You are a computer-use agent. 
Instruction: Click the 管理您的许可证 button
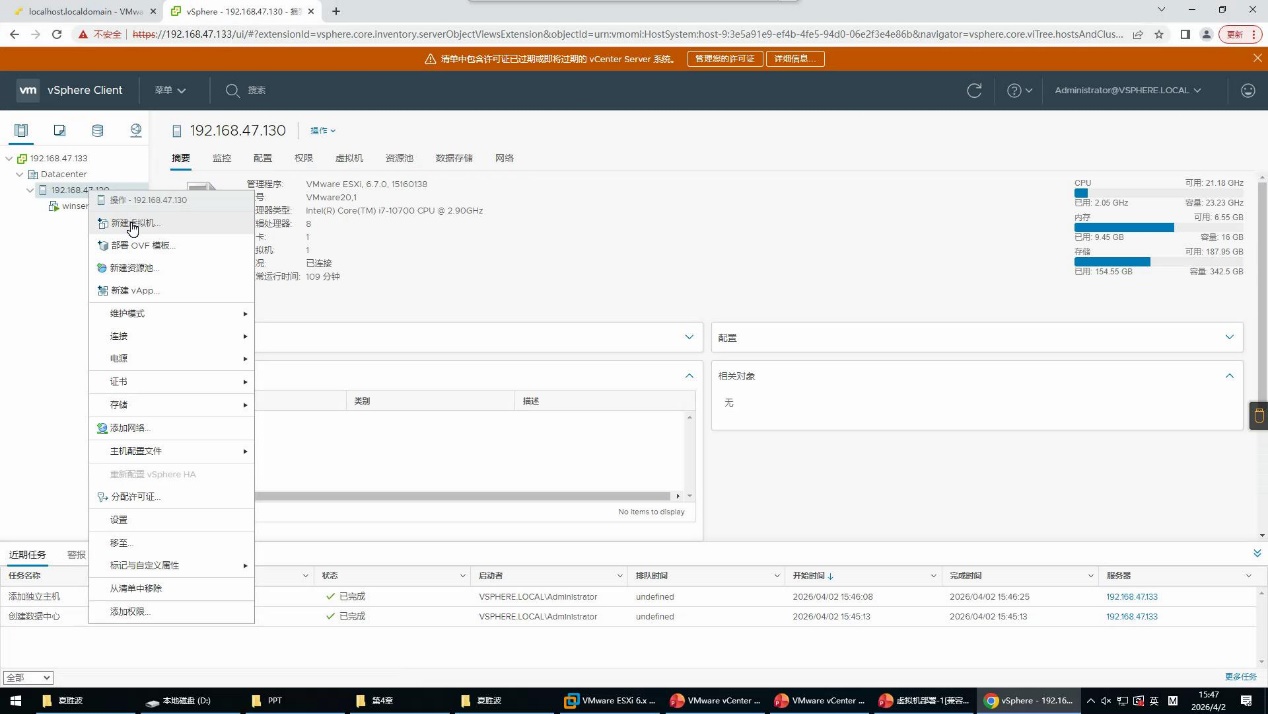pyautogui.click(x=725, y=59)
